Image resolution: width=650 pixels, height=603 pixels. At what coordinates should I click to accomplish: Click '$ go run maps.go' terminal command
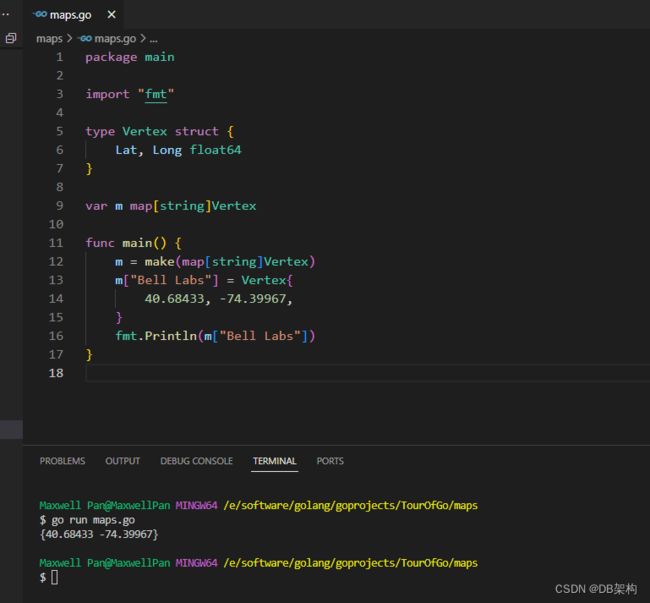[87, 520]
